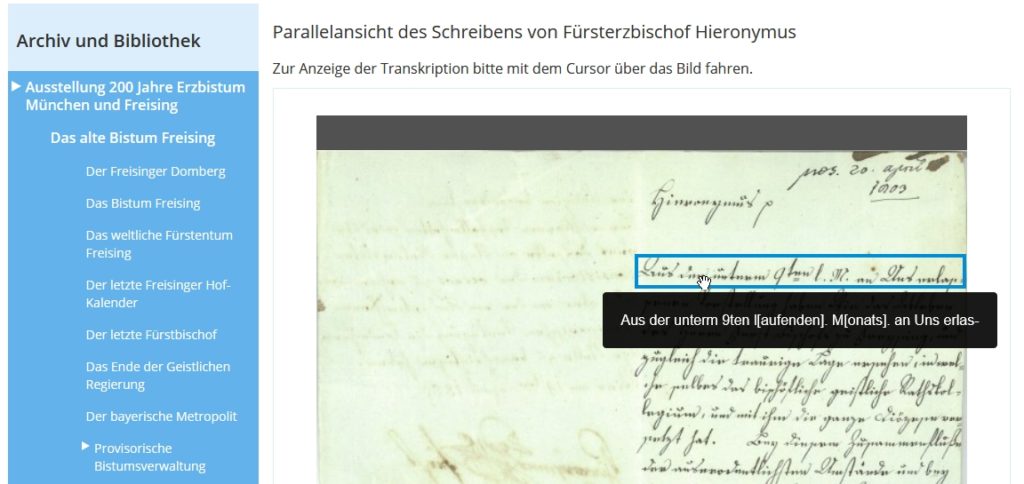The image size is (1024, 484).
Task: Select Das weltliche Fürstentum Freising entry
Action: [x=159, y=244]
